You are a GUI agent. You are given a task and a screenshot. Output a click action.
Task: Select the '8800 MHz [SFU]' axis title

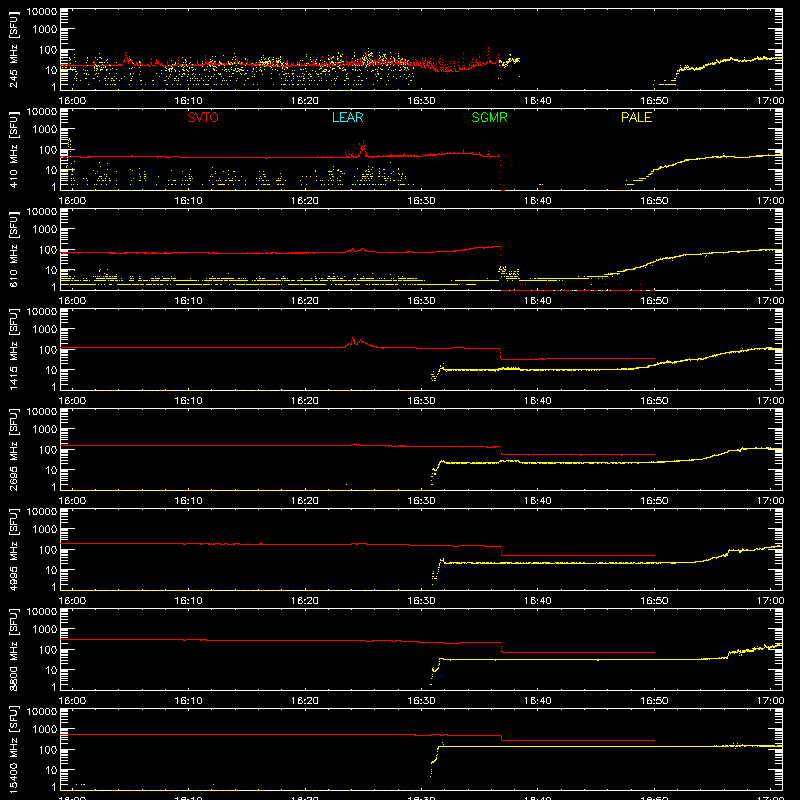[14, 649]
